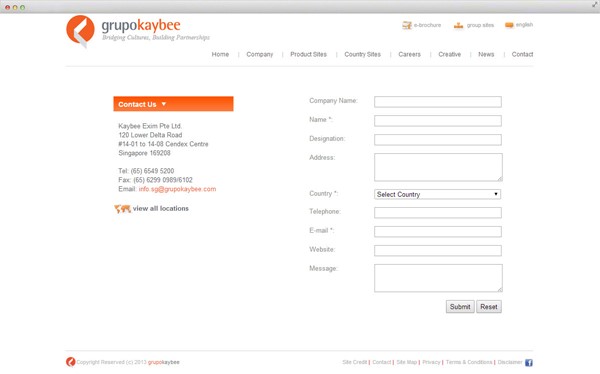Image resolution: width=600 pixels, height=374 pixels.
Task: Open the Site Map footer link
Action: point(406,362)
